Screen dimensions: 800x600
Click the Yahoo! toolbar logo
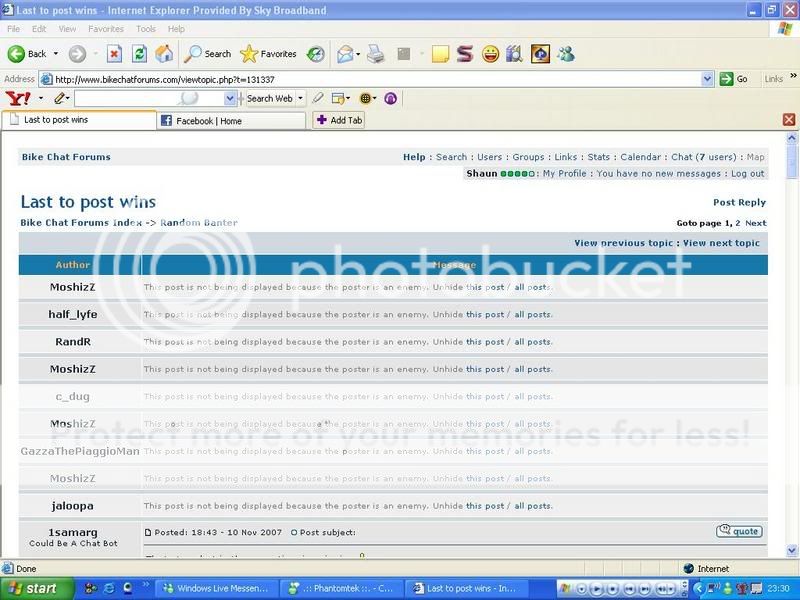[18, 98]
